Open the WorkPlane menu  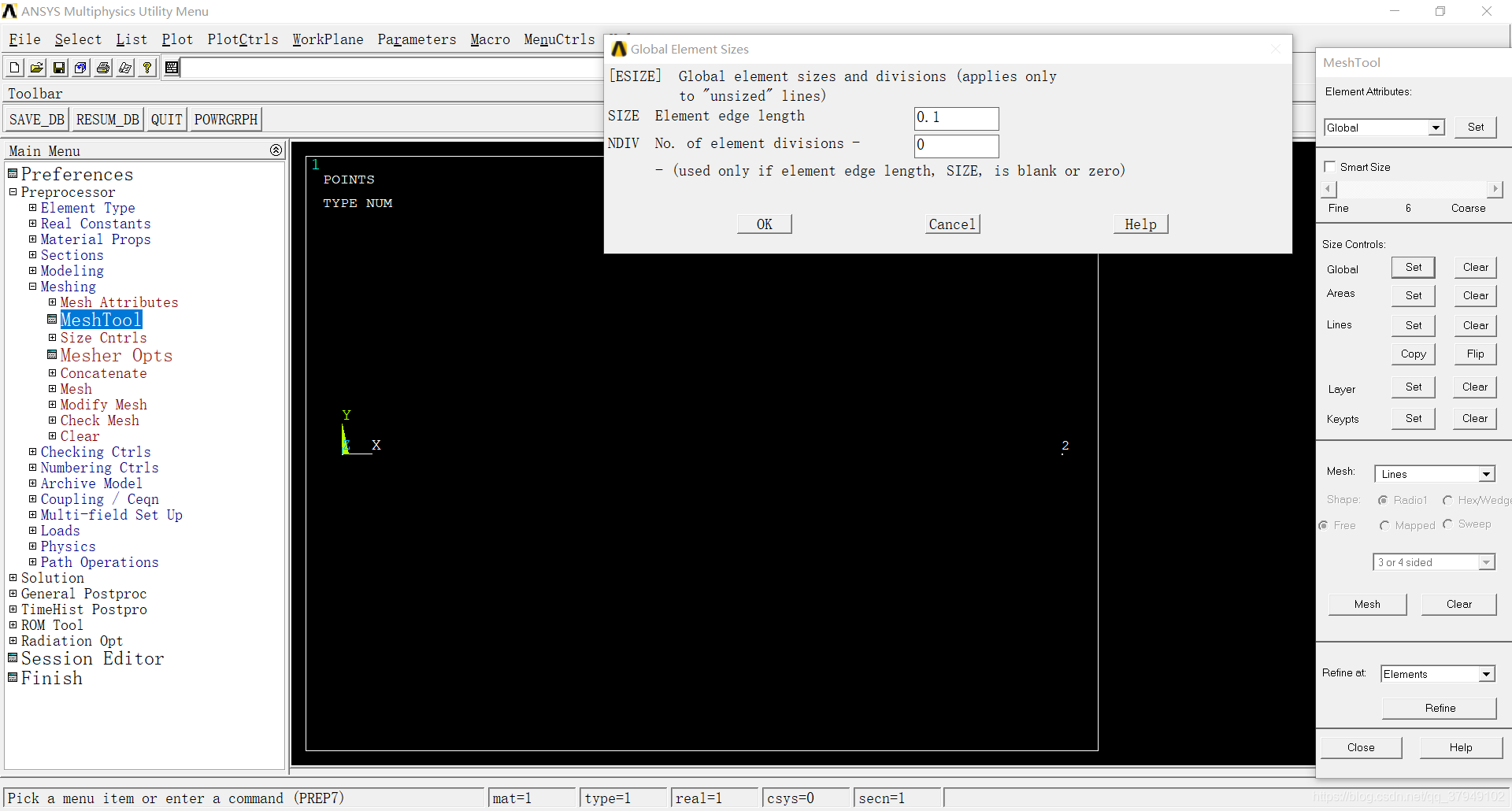(x=328, y=39)
